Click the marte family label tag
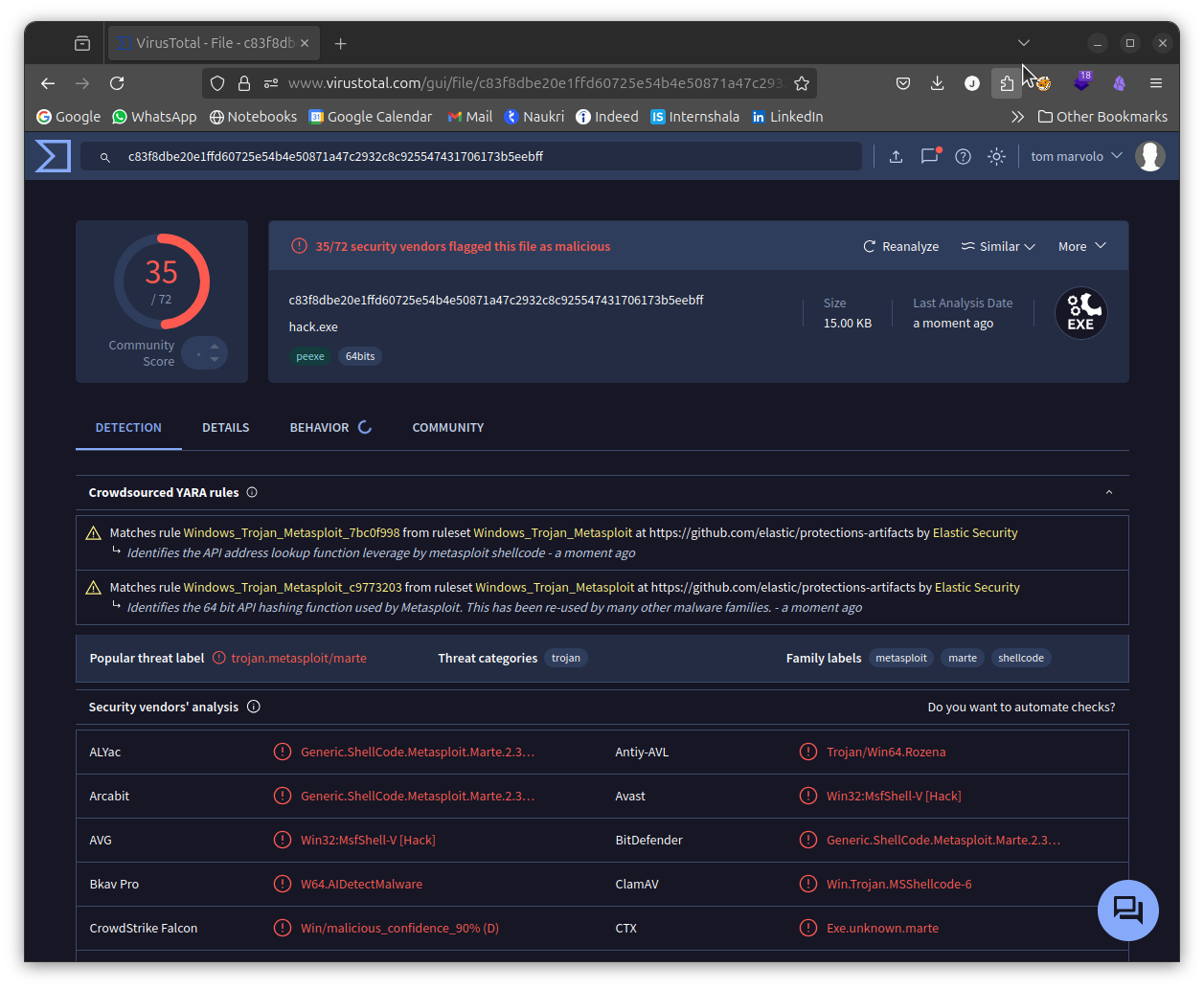The height and width of the screenshot is (989, 1204). click(963, 658)
